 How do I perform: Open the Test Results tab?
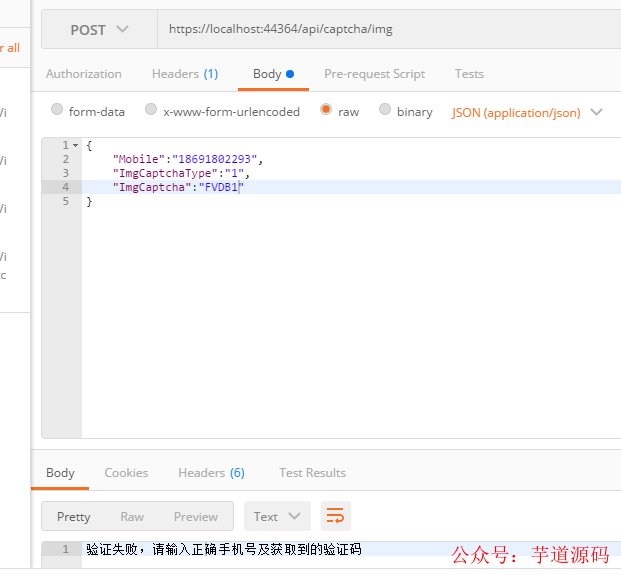[x=312, y=473]
